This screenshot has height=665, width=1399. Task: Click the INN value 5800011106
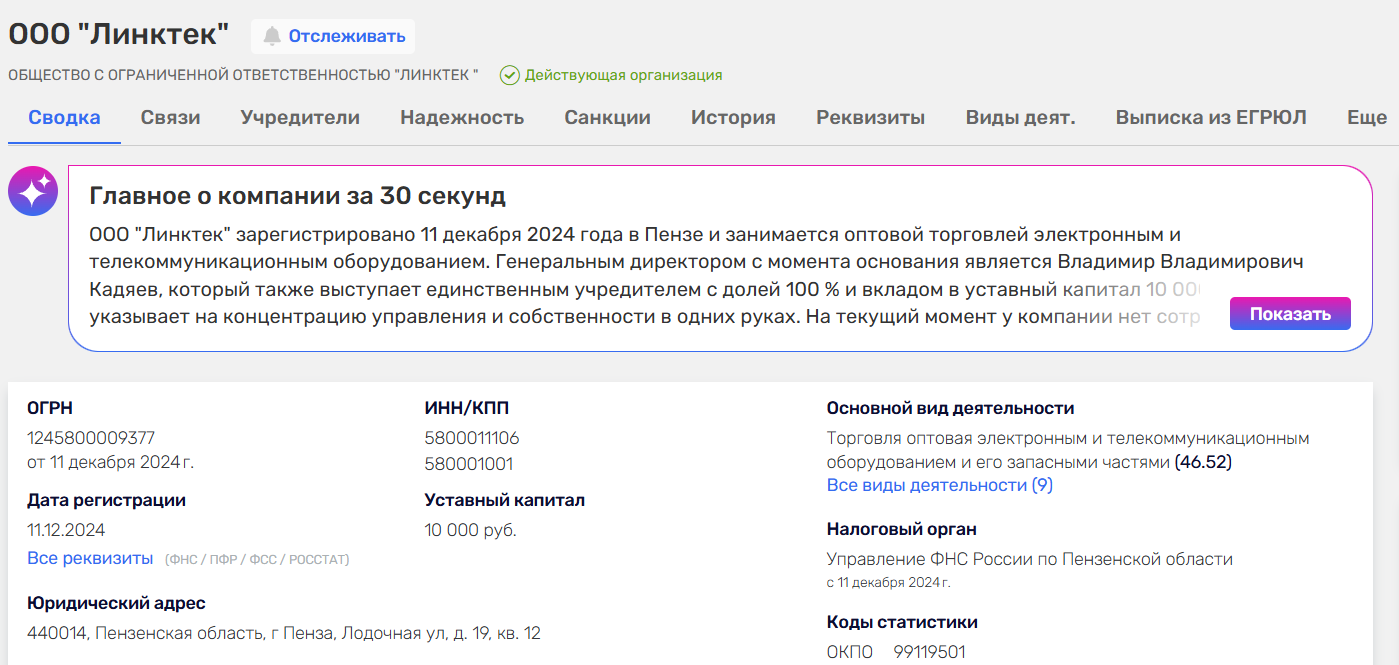click(472, 438)
